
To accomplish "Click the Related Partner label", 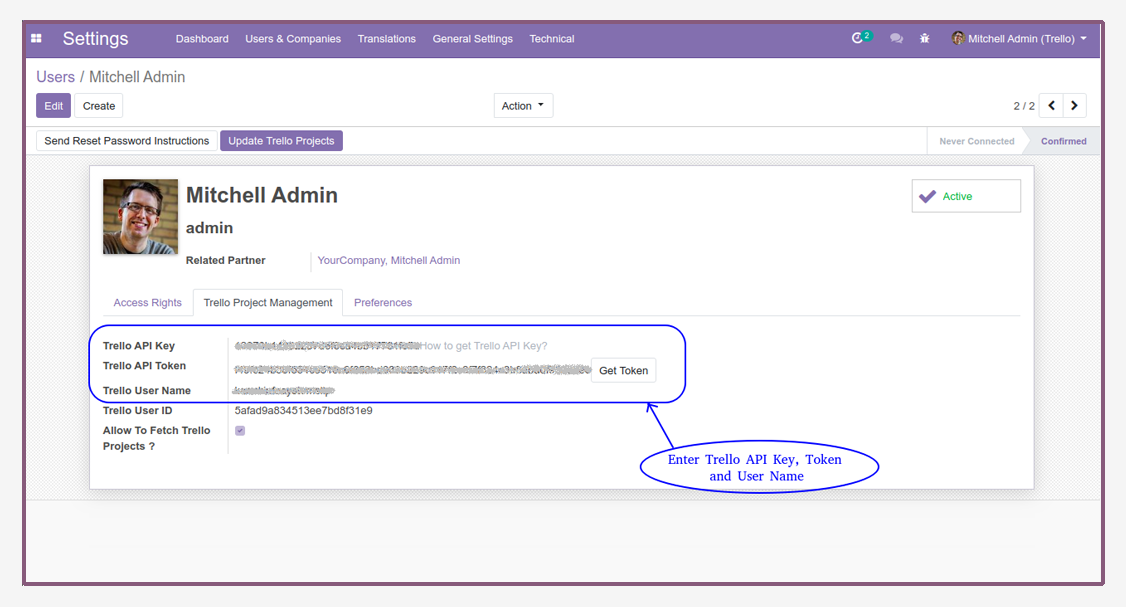I will 225,260.
